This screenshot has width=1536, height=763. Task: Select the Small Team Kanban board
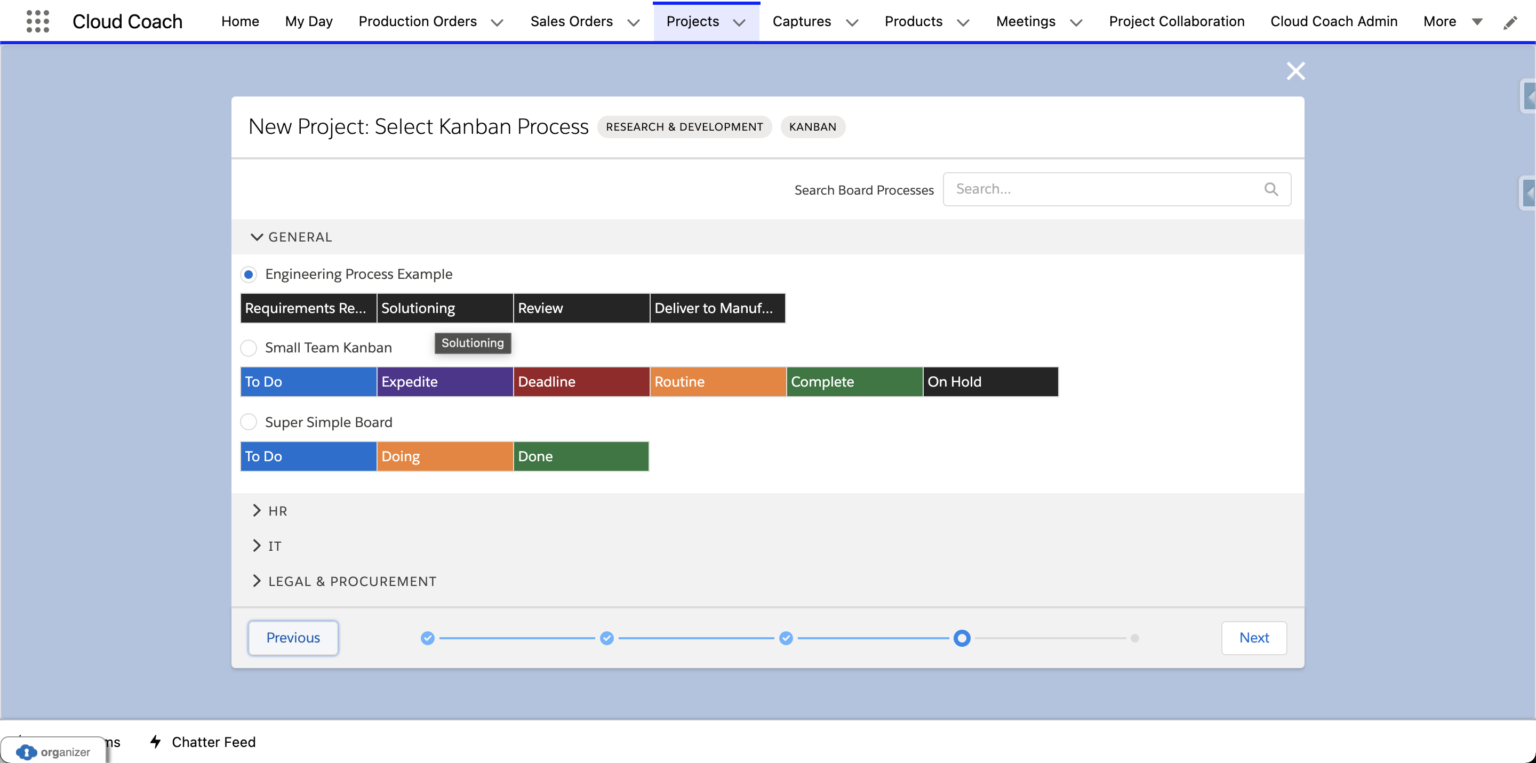[248, 348]
